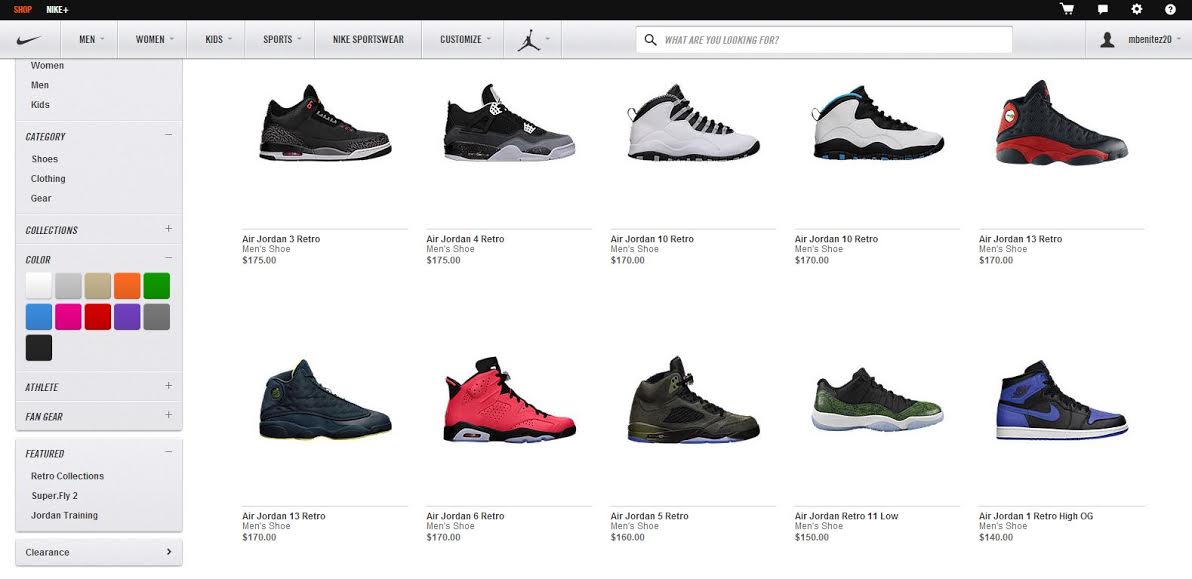Open Air Jordan Retro 11 Low image
1192x579 pixels.
(878, 400)
